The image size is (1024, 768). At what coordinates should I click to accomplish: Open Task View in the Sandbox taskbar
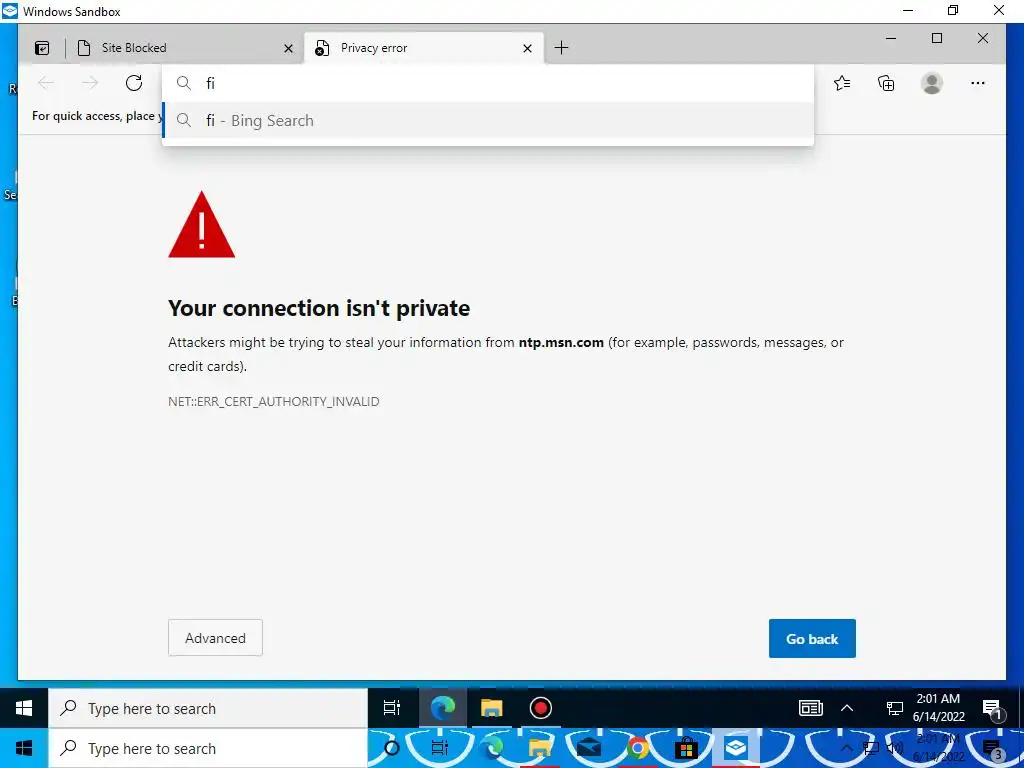click(392, 709)
